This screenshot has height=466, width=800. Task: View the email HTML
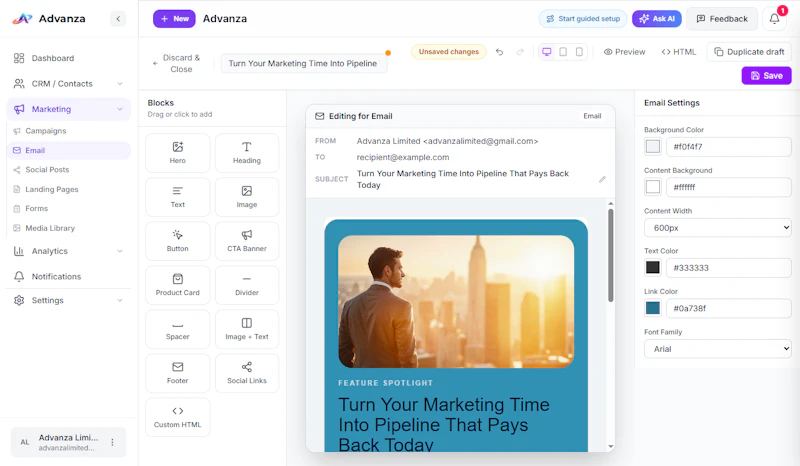(x=679, y=52)
